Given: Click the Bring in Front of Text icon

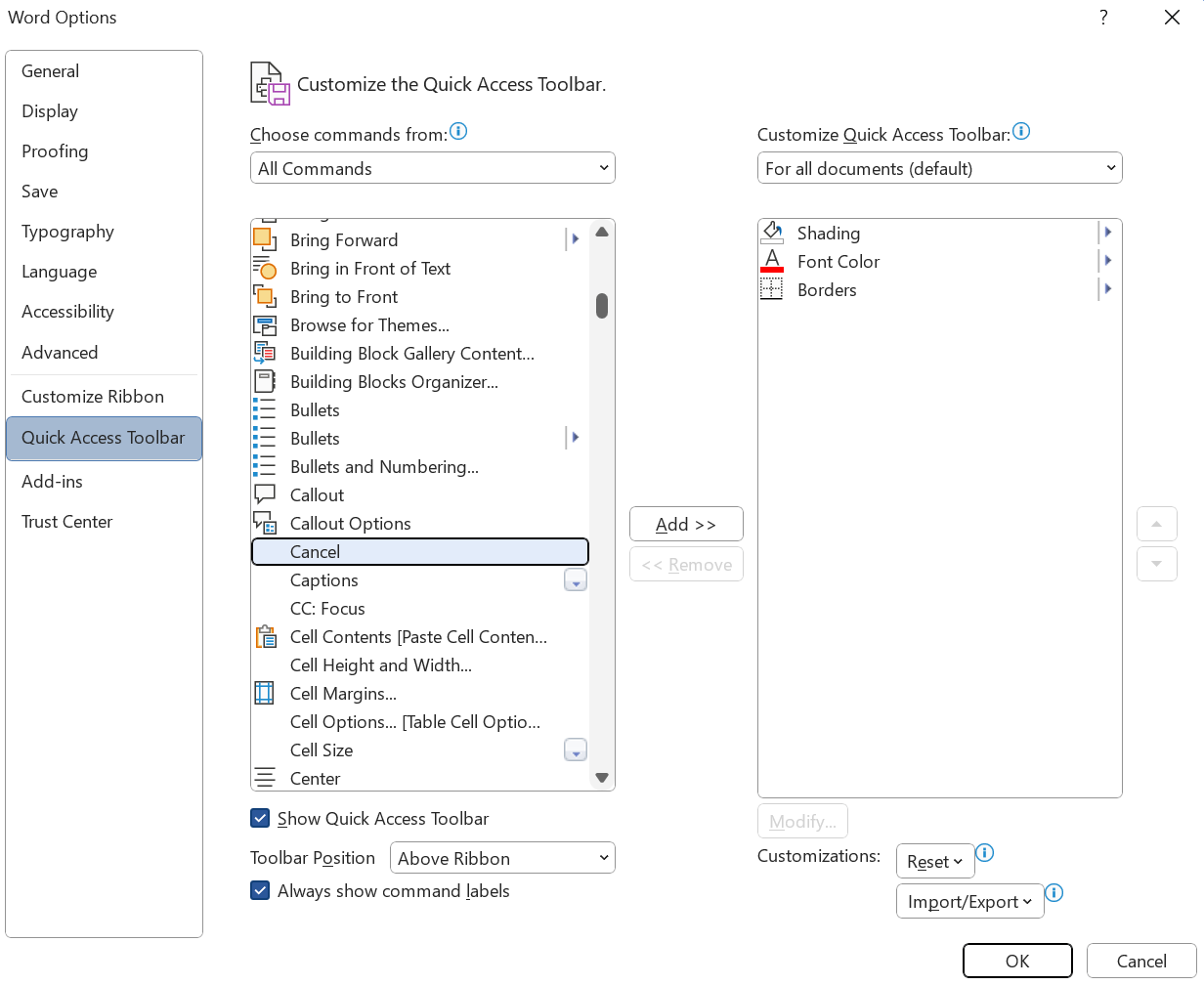Looking at the screenshot, I should click(x=265, y=268).
